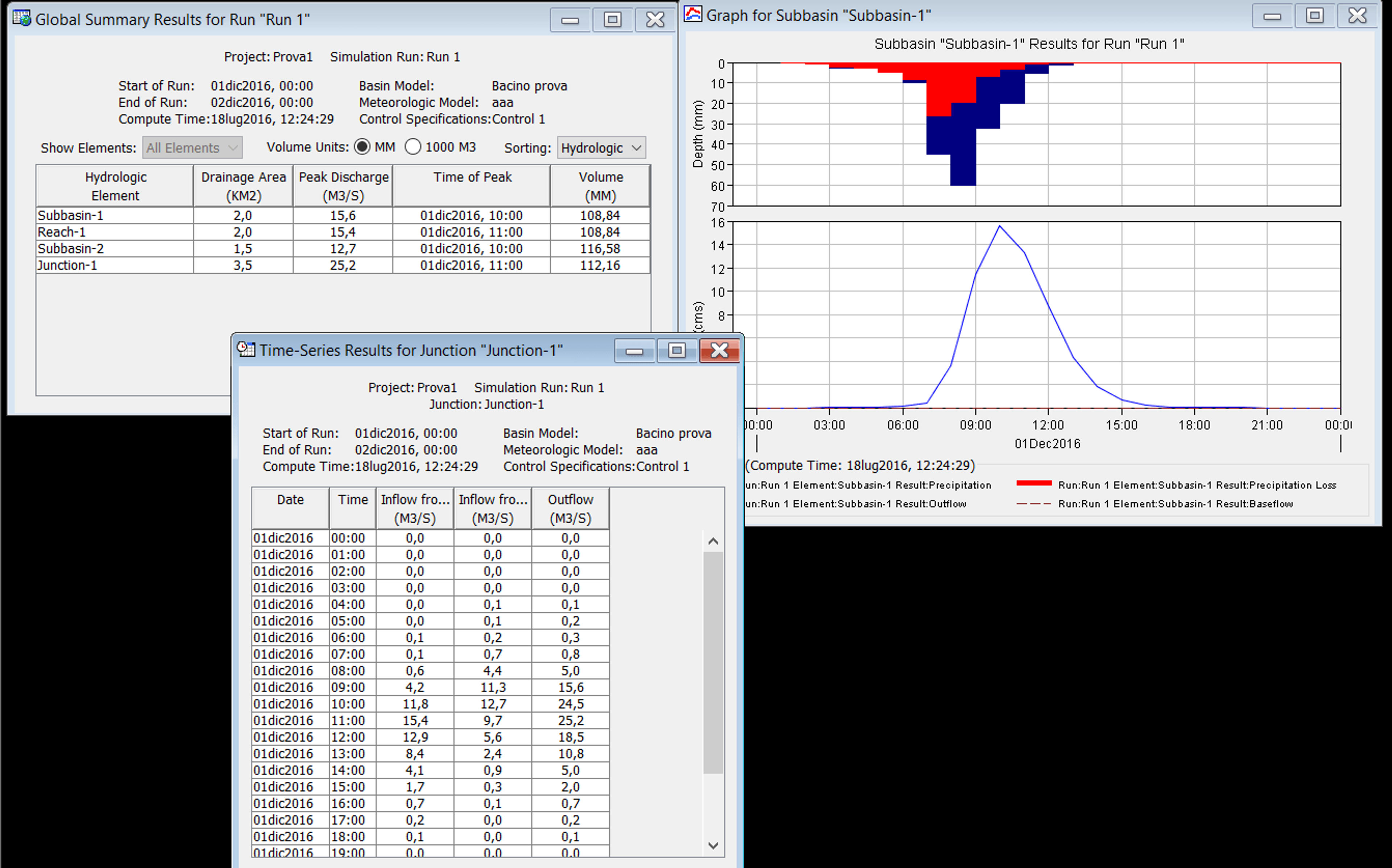Close the Time-Series Results Junction-1 window
Image resolution: width=1392 pixels, height=868 pixels.
click(719, 351)
